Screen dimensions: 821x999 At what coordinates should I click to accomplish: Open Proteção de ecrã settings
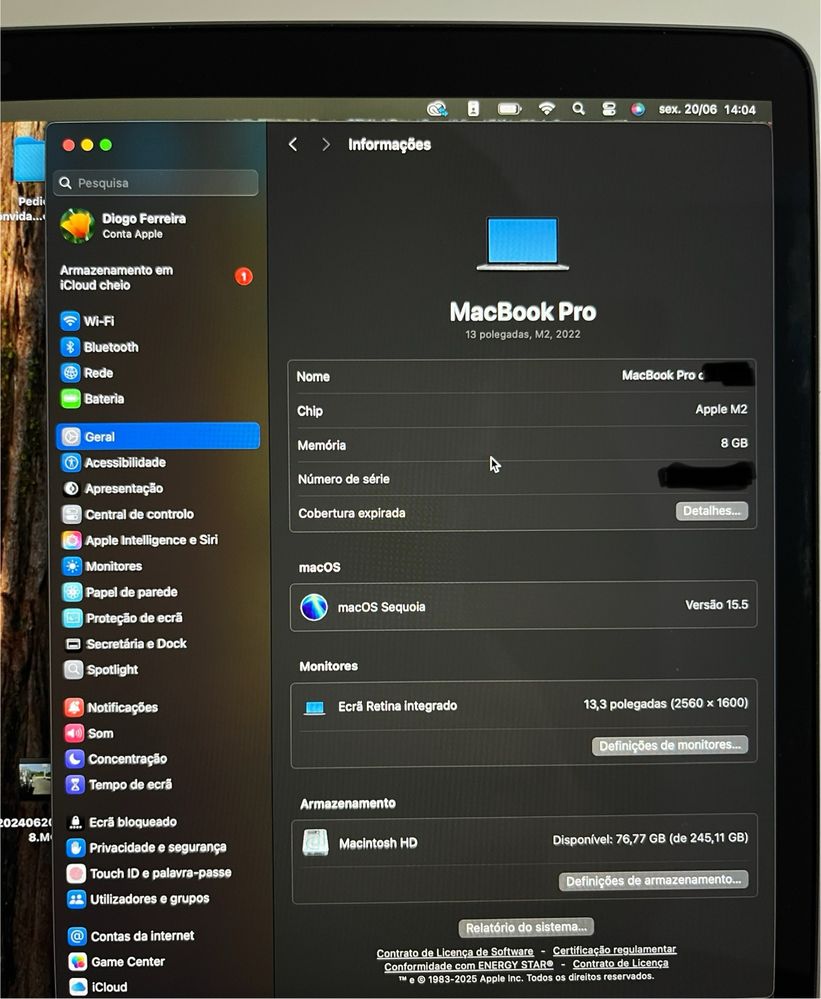pos(123,618)
